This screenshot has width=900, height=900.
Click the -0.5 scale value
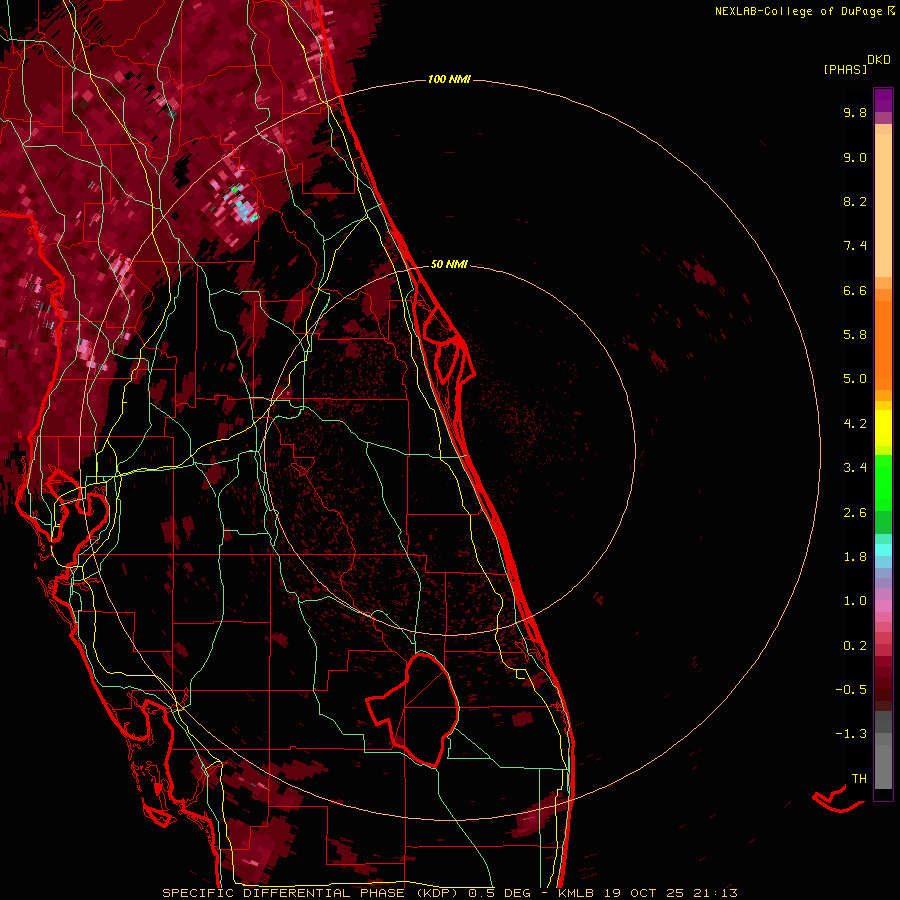851,690
